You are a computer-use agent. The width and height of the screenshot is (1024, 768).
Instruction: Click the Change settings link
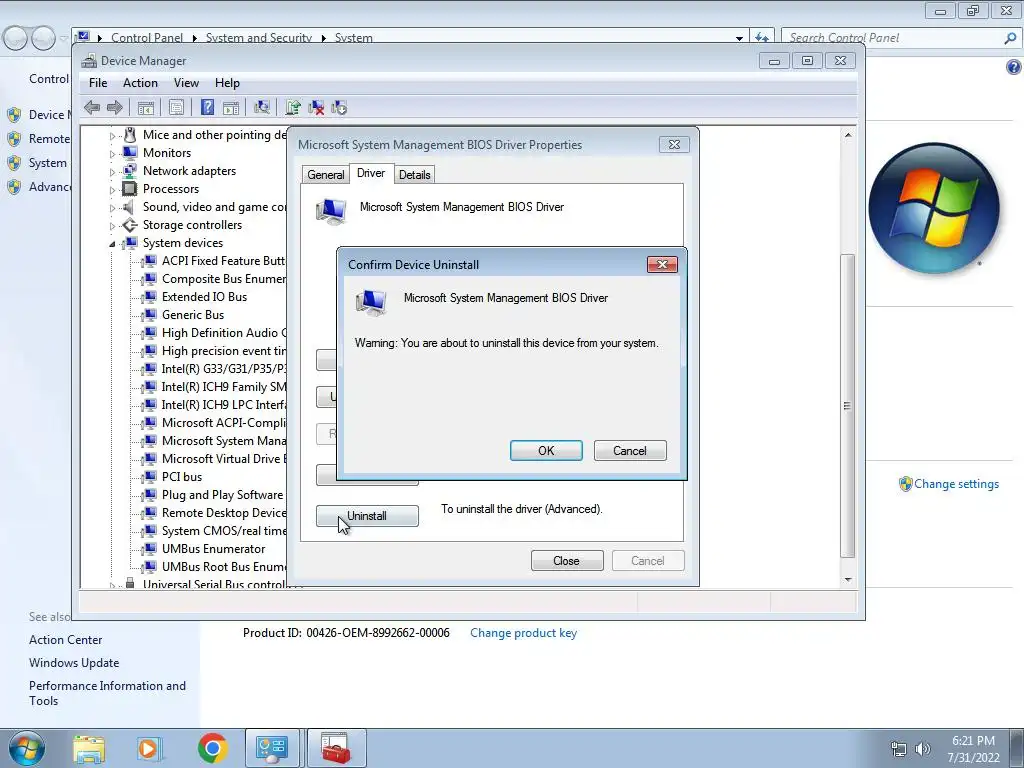pos(956,484)
